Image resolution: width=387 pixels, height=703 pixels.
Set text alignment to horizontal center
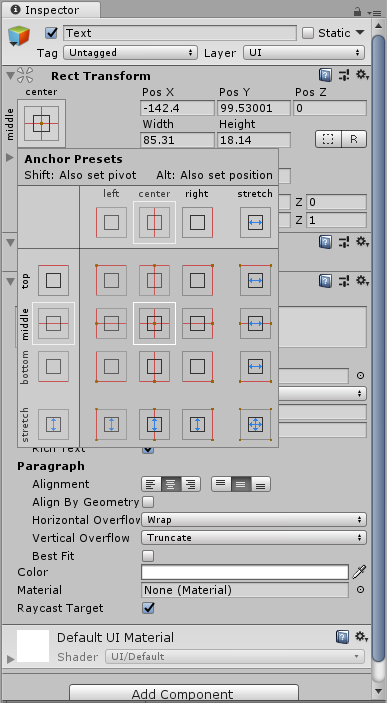click(x=171, y=484)
